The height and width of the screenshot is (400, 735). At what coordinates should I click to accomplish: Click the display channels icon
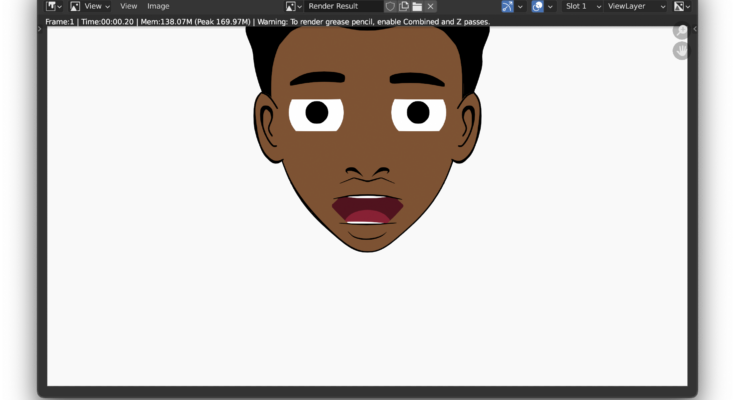(x=679, y=6)
